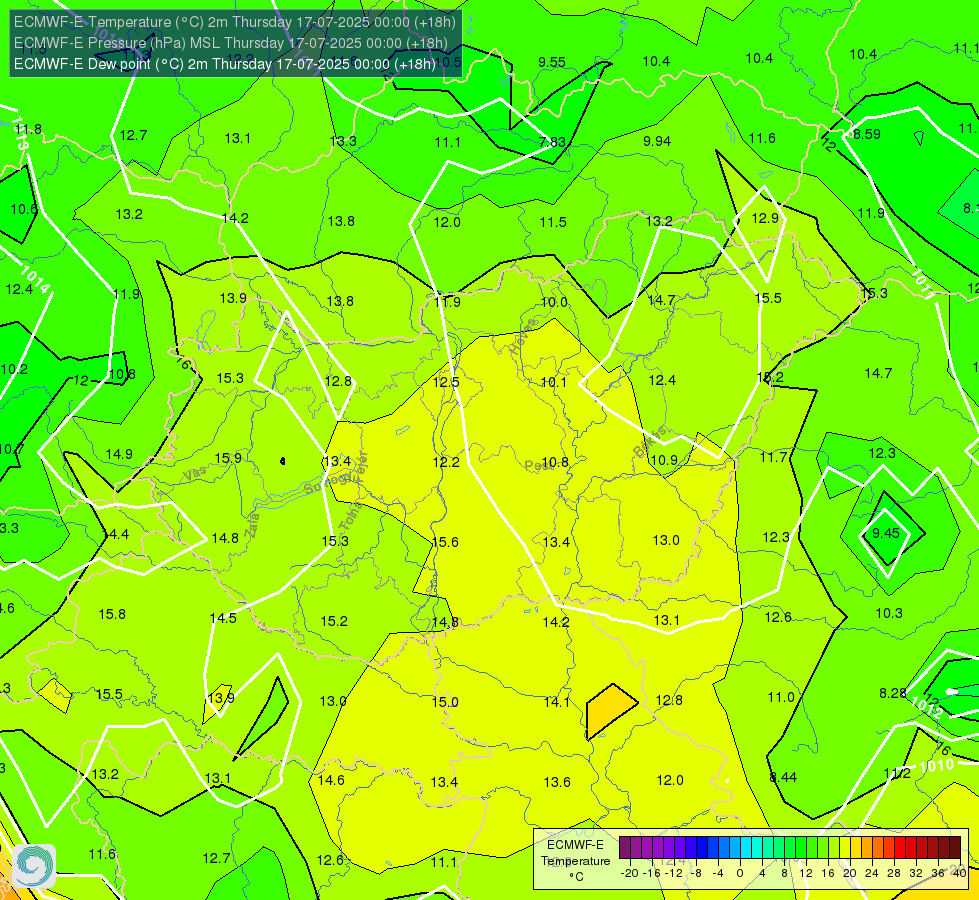Click the swirl logo icon at bottom-left
979x900 pixels.
[34, 866]
